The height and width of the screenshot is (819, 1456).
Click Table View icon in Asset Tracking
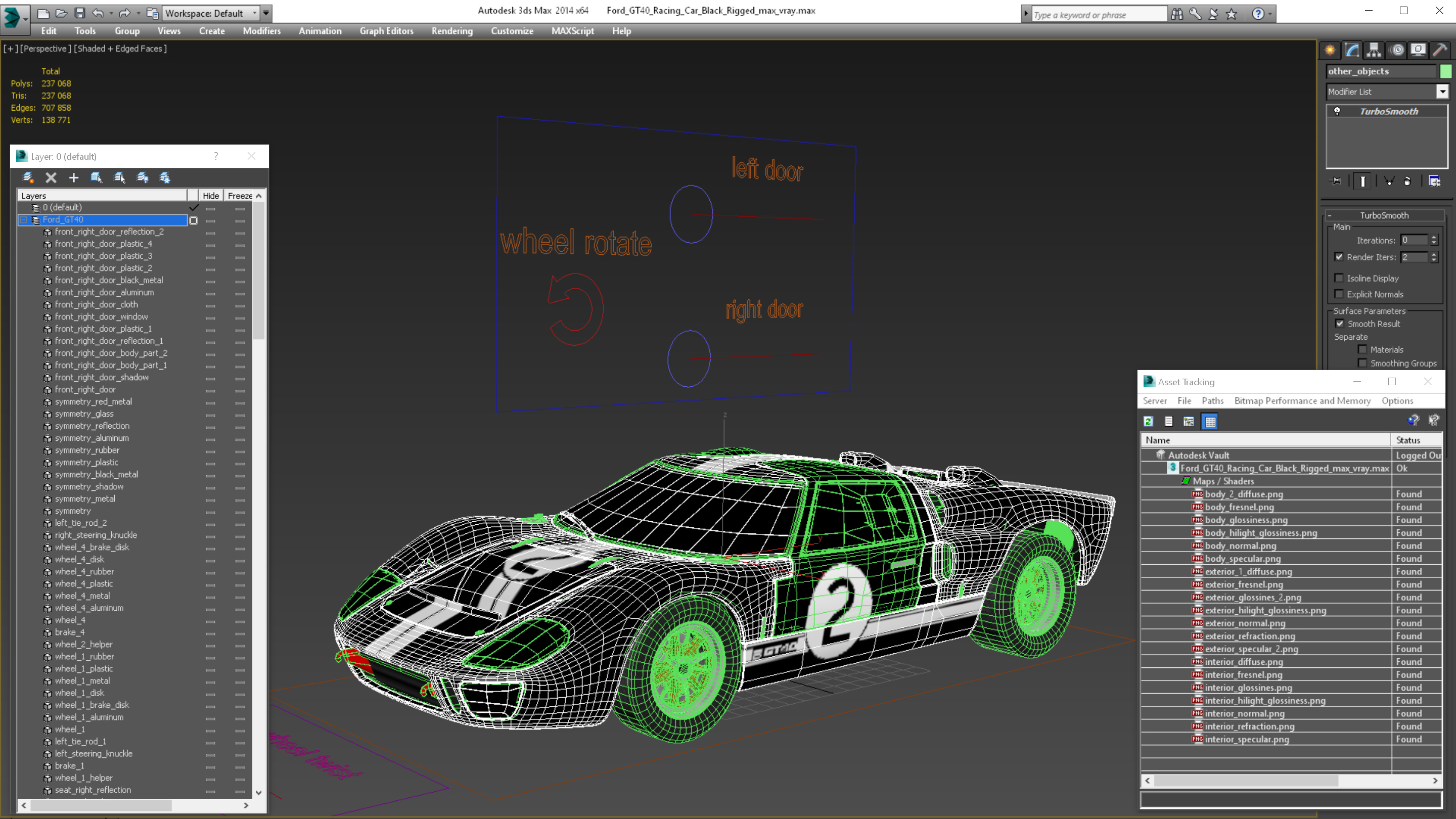pos(1210,422)
